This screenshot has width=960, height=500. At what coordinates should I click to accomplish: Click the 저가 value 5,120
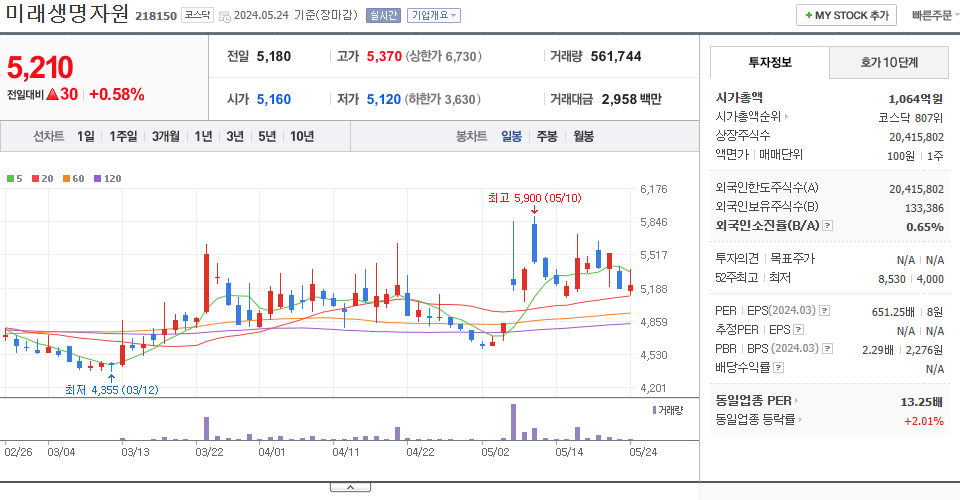[383, 99]
